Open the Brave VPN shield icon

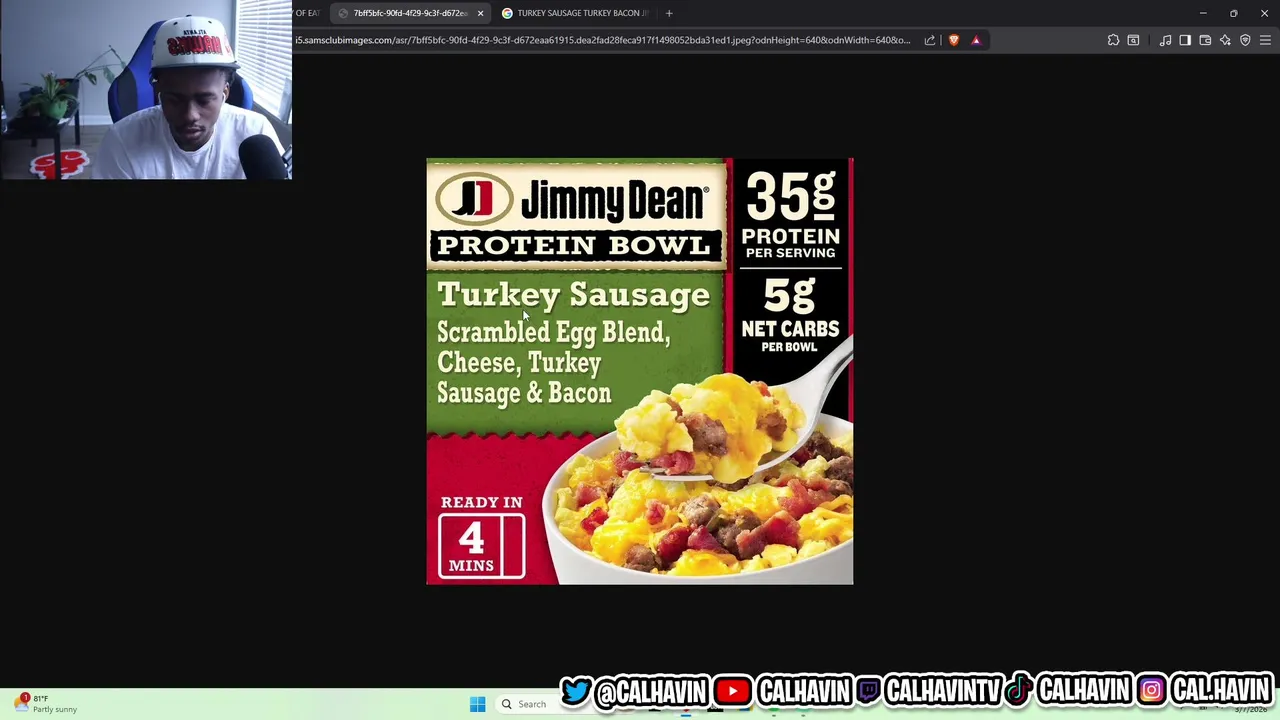point(1245,40)
